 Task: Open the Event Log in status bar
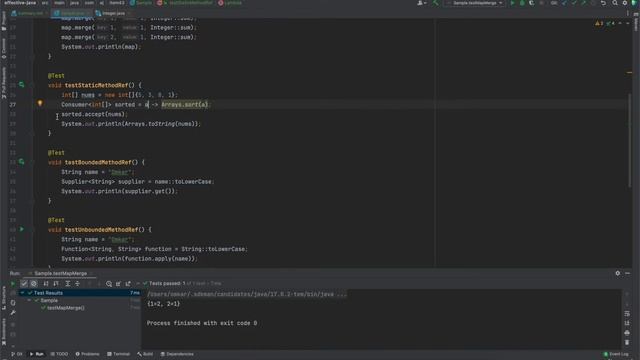pos(616,354)
